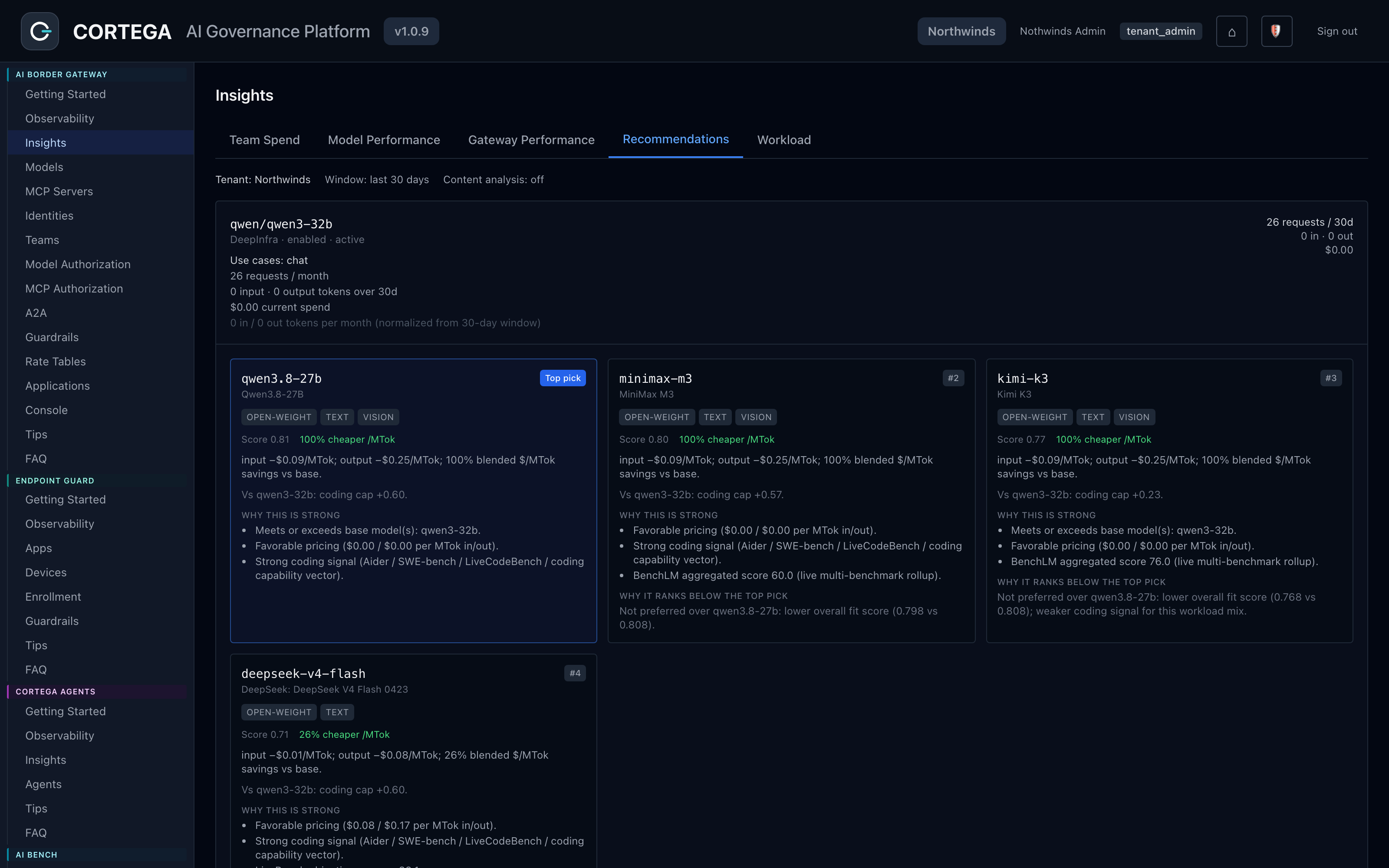Viewport: 1389px width, 868px height.
Task: Click the AI BENCH section header
Action: click(x=97, y=855)
